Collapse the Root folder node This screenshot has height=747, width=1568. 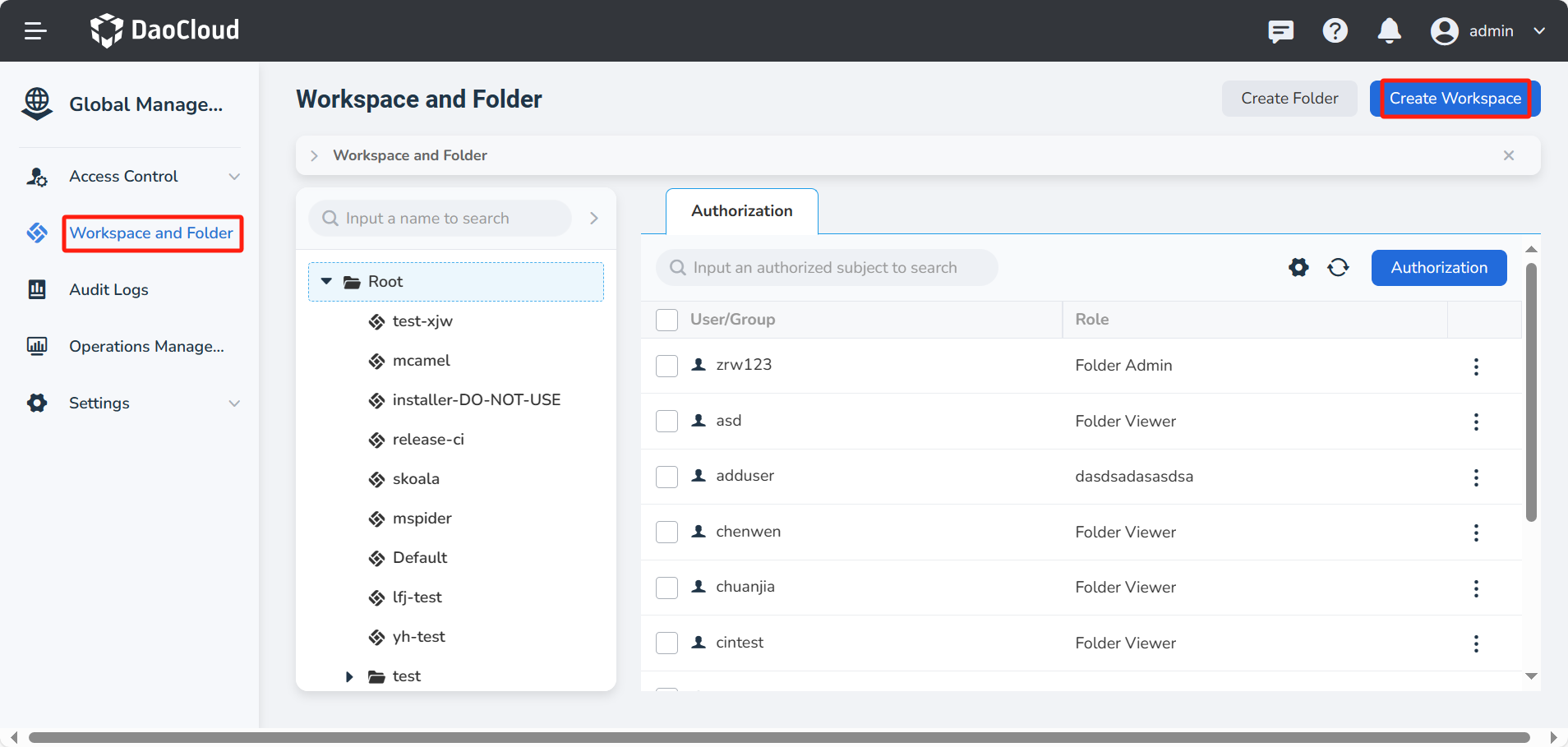tap(327, 281)
